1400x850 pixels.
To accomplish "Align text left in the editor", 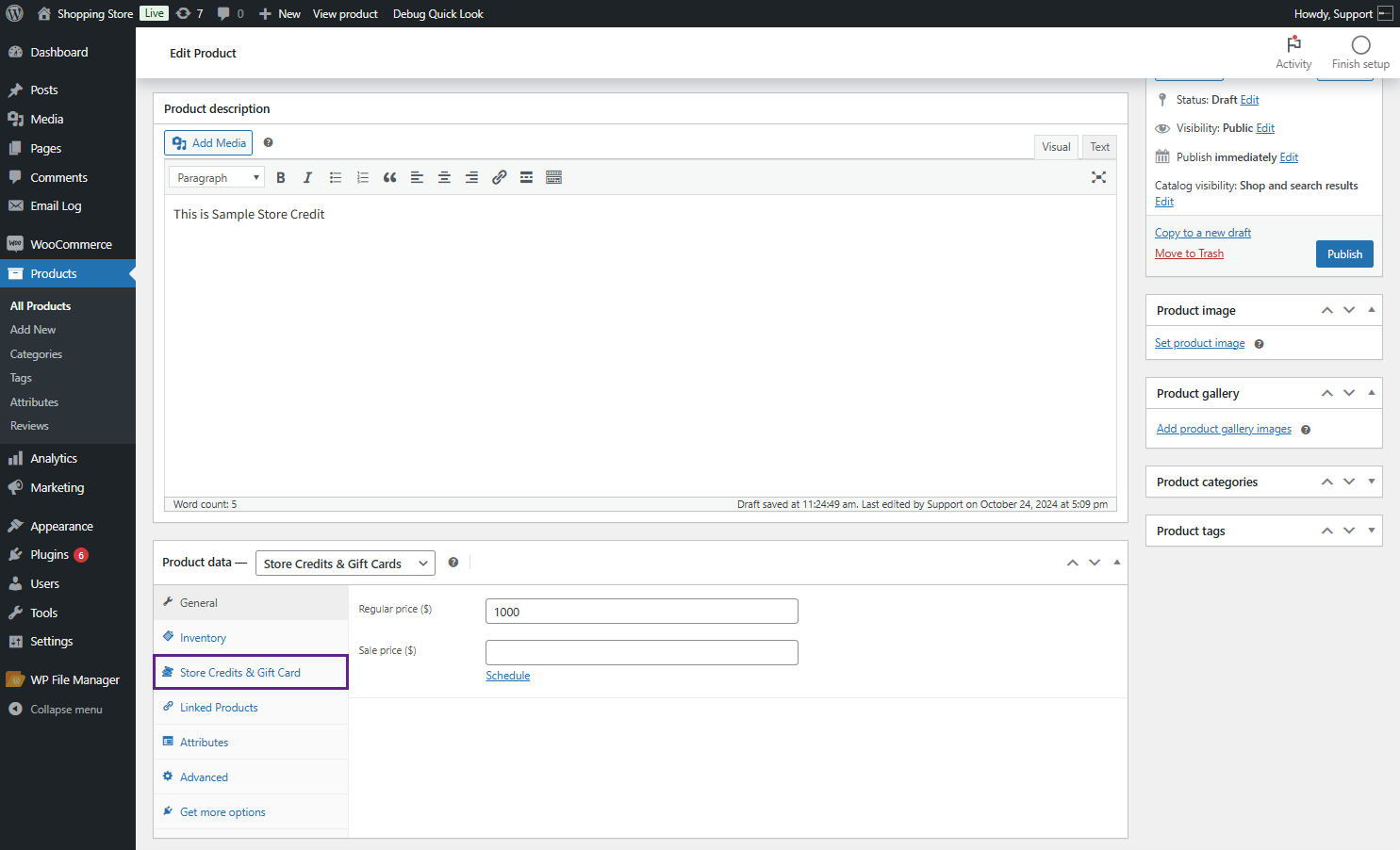I will [x=417, y=177].
